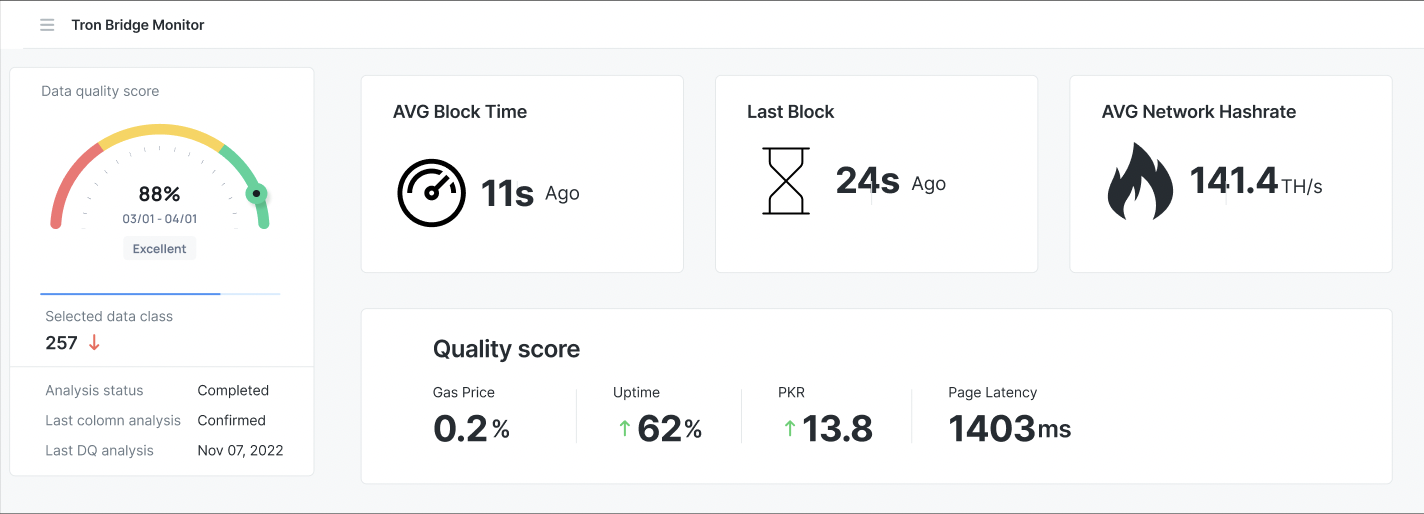Screen dimensions: 1424x514
Task: Click the hourglass icon in Last Block
Action: coord(786,181)
